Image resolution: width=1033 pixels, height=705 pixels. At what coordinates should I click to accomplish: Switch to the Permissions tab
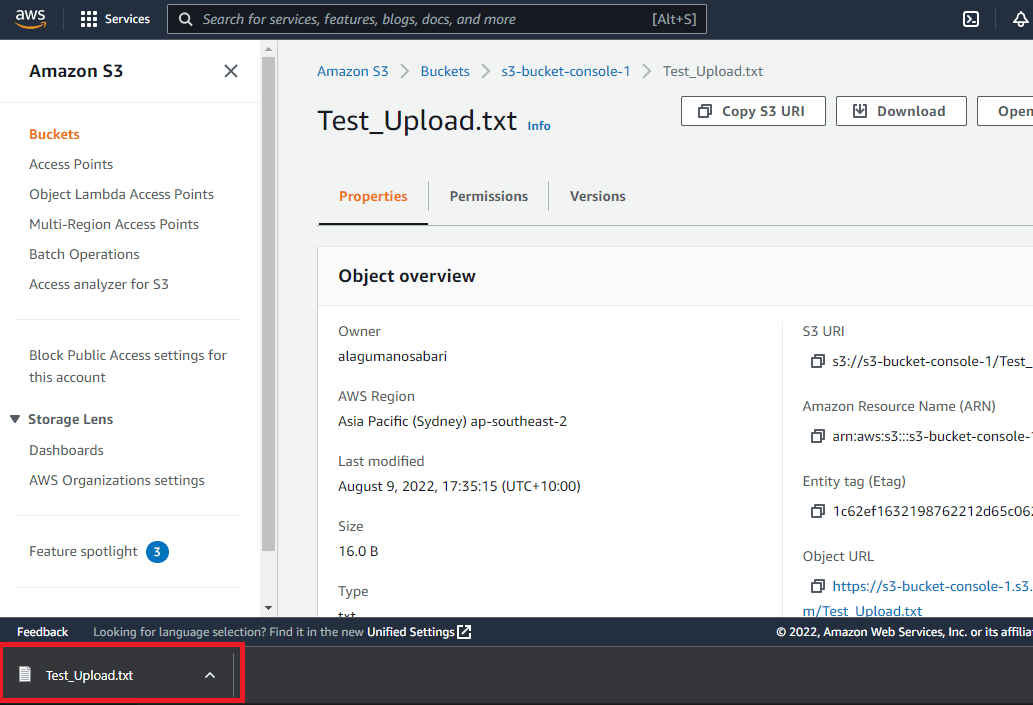[x=488, y=196]
